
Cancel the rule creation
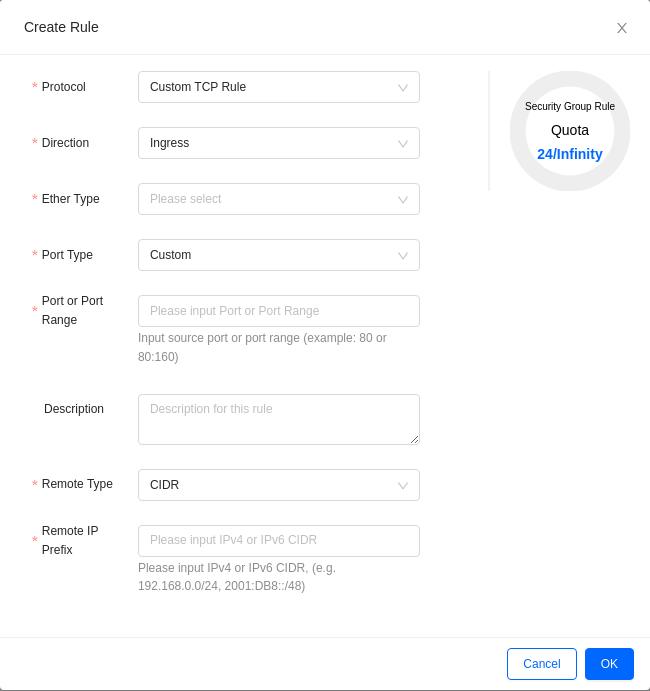click(542, 664)
